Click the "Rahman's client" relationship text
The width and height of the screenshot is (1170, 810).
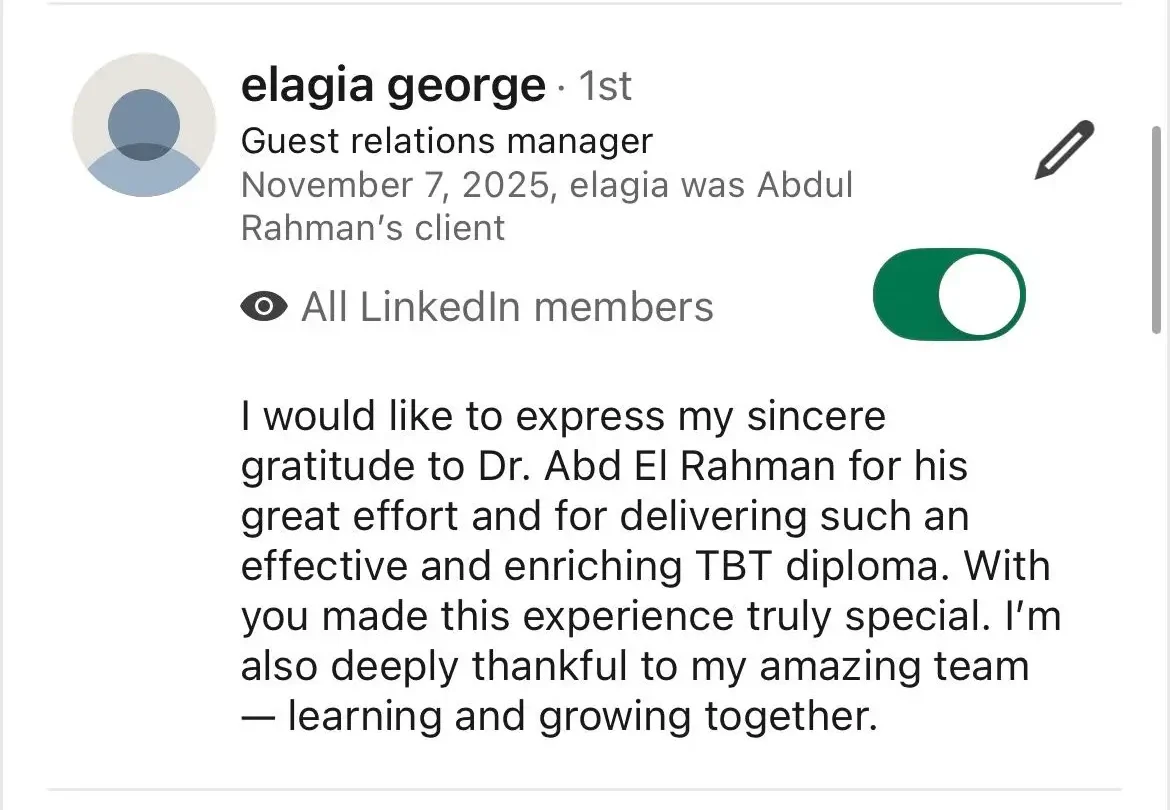click(373, 228)
